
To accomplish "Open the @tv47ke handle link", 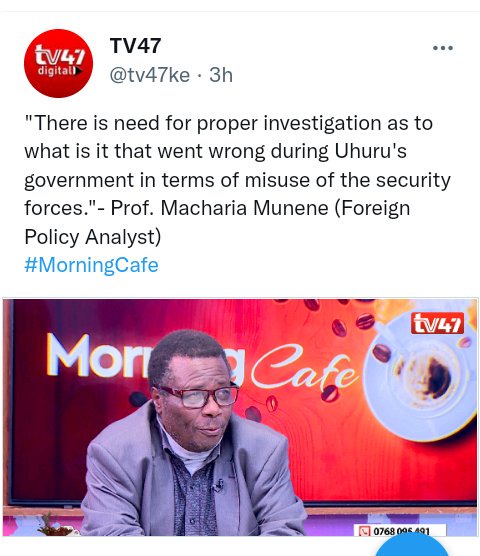I will [x=150, y=75].
